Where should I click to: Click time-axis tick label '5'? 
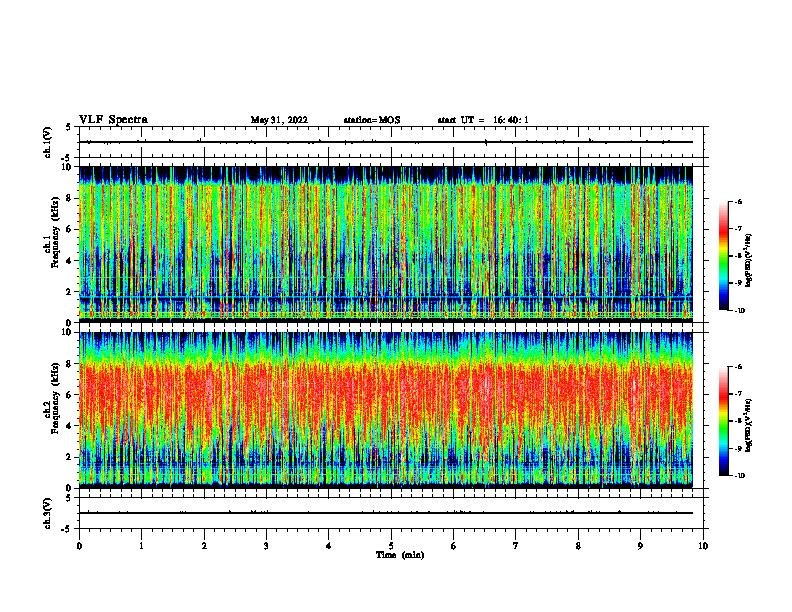tap(391, 546)
